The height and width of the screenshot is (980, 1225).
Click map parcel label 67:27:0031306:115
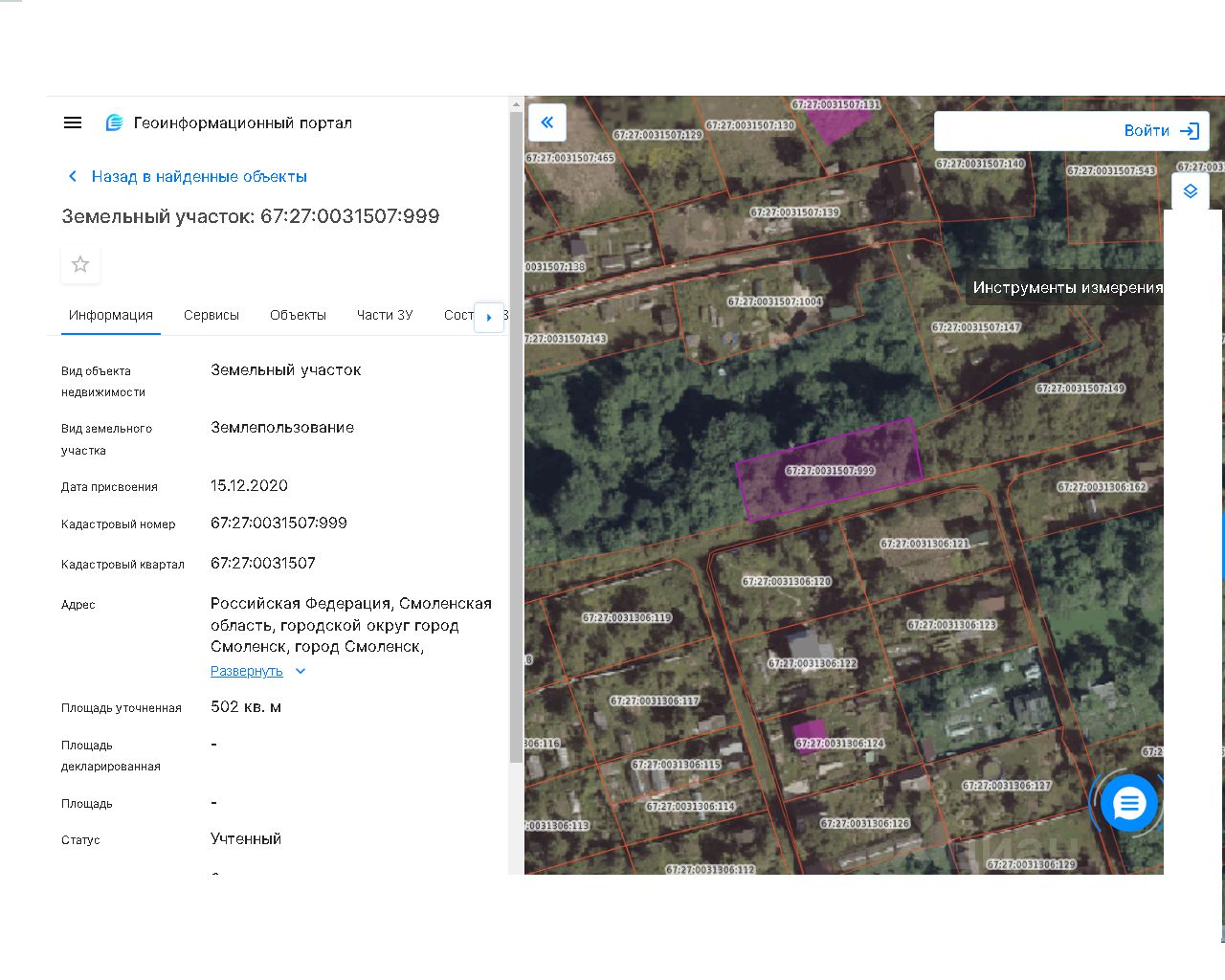coord(676,765)
